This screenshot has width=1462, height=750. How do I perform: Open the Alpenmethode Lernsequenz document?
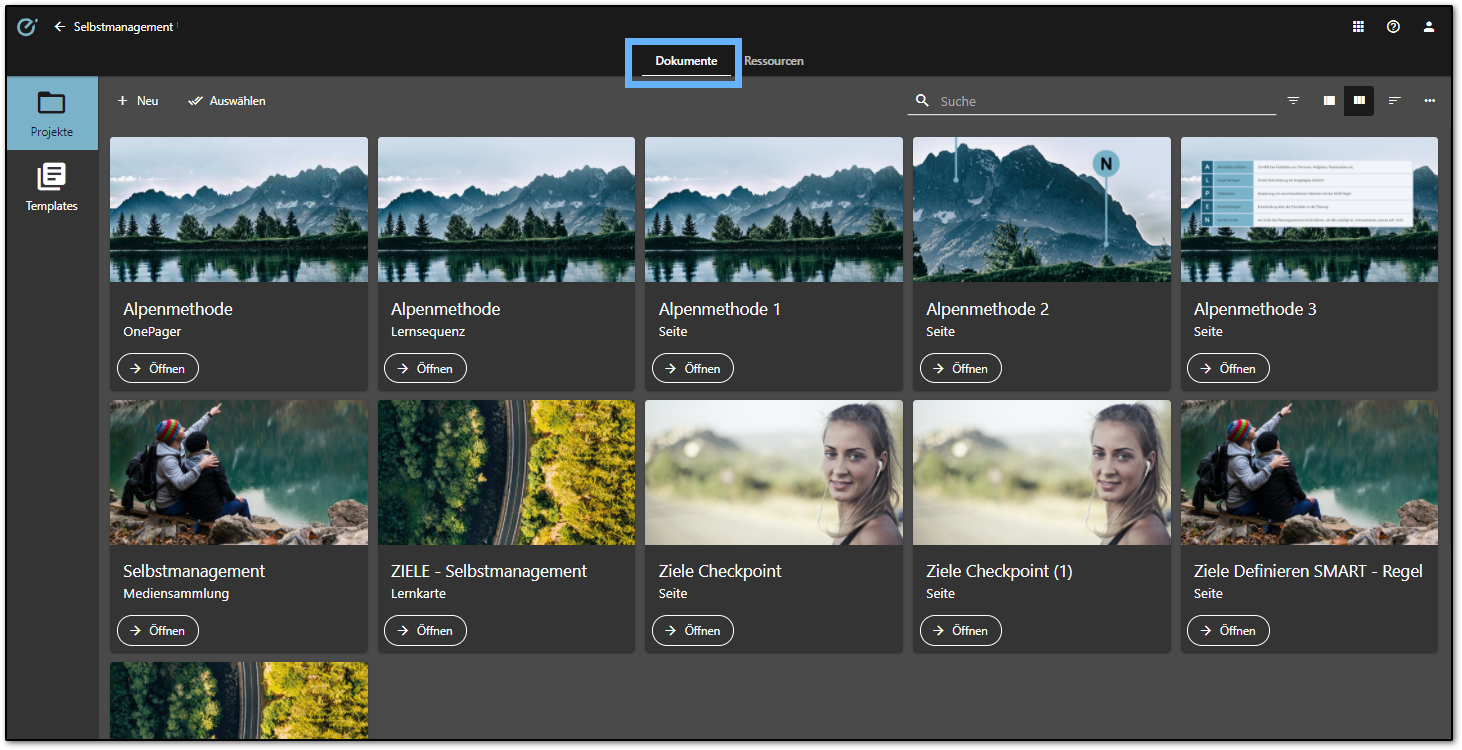(x=425, y=368)
